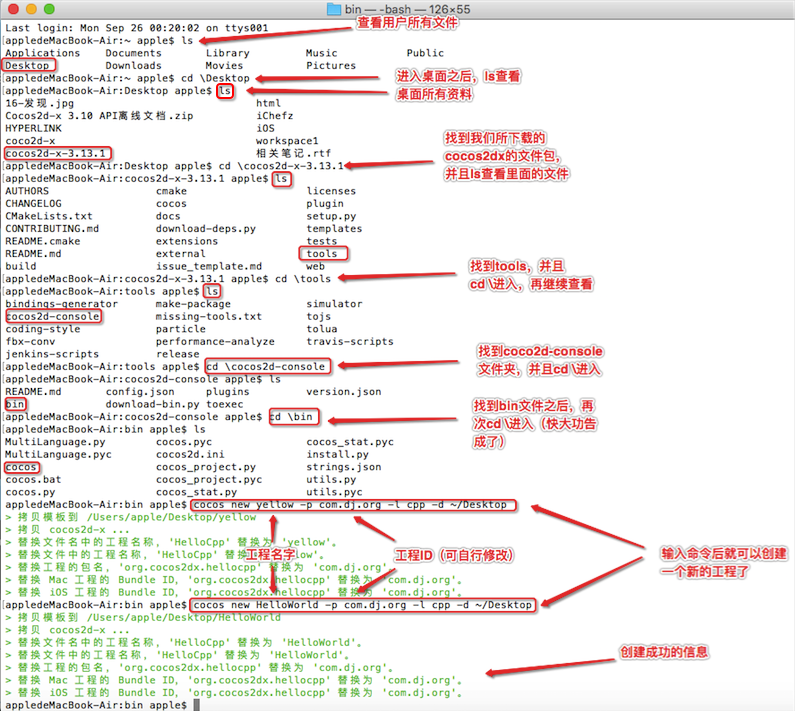Screen dimensions: 795x711
Task: Select "Pictures" in the home listing
Action: click(x=331, y=65)
